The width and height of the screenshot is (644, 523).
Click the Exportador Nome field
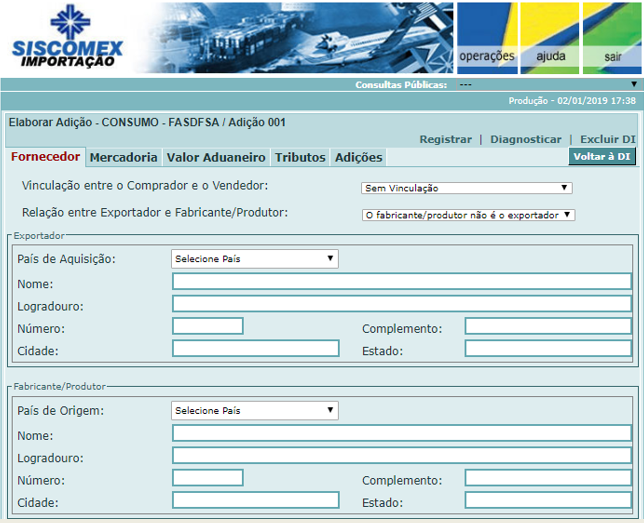(402, 281)
